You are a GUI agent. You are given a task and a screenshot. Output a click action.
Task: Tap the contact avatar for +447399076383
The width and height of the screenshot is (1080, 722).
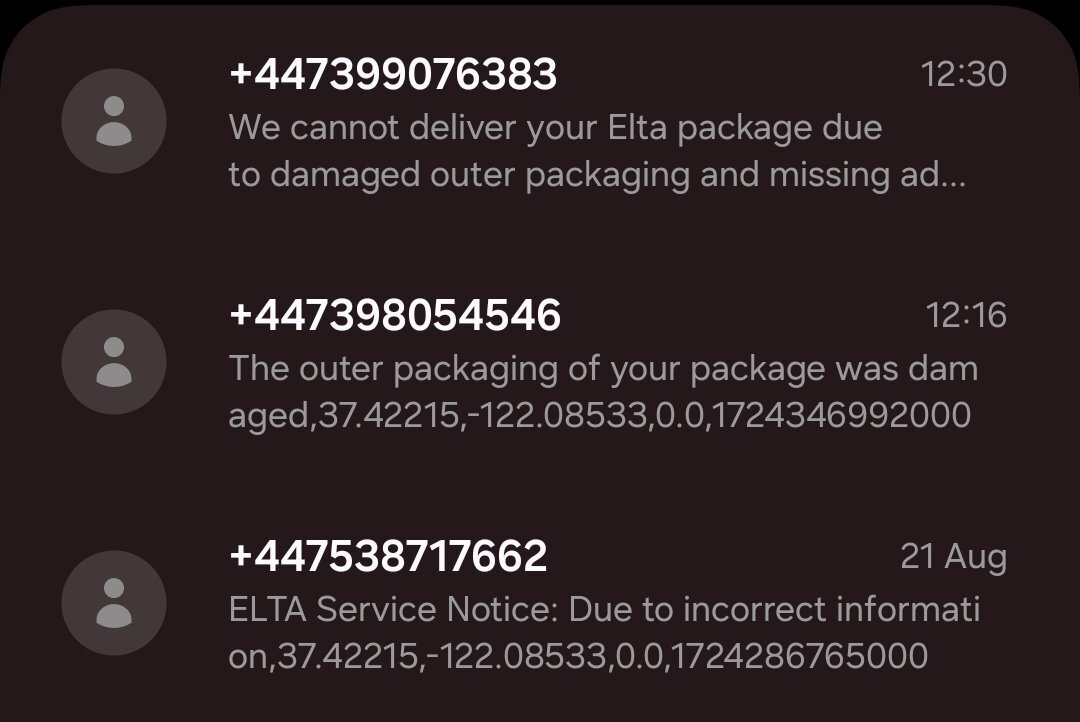tap(114, 121)
